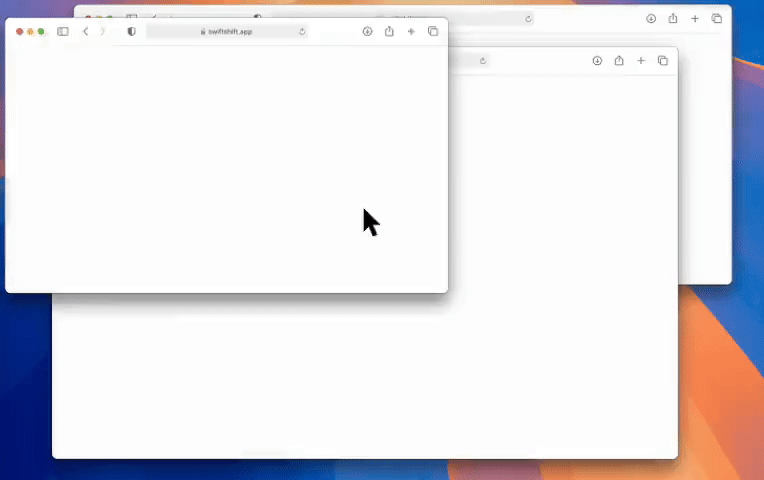The width and height of the screenshot is (764, 480).
Task: Close the swiftshift.app window
Action: [19, 32]
